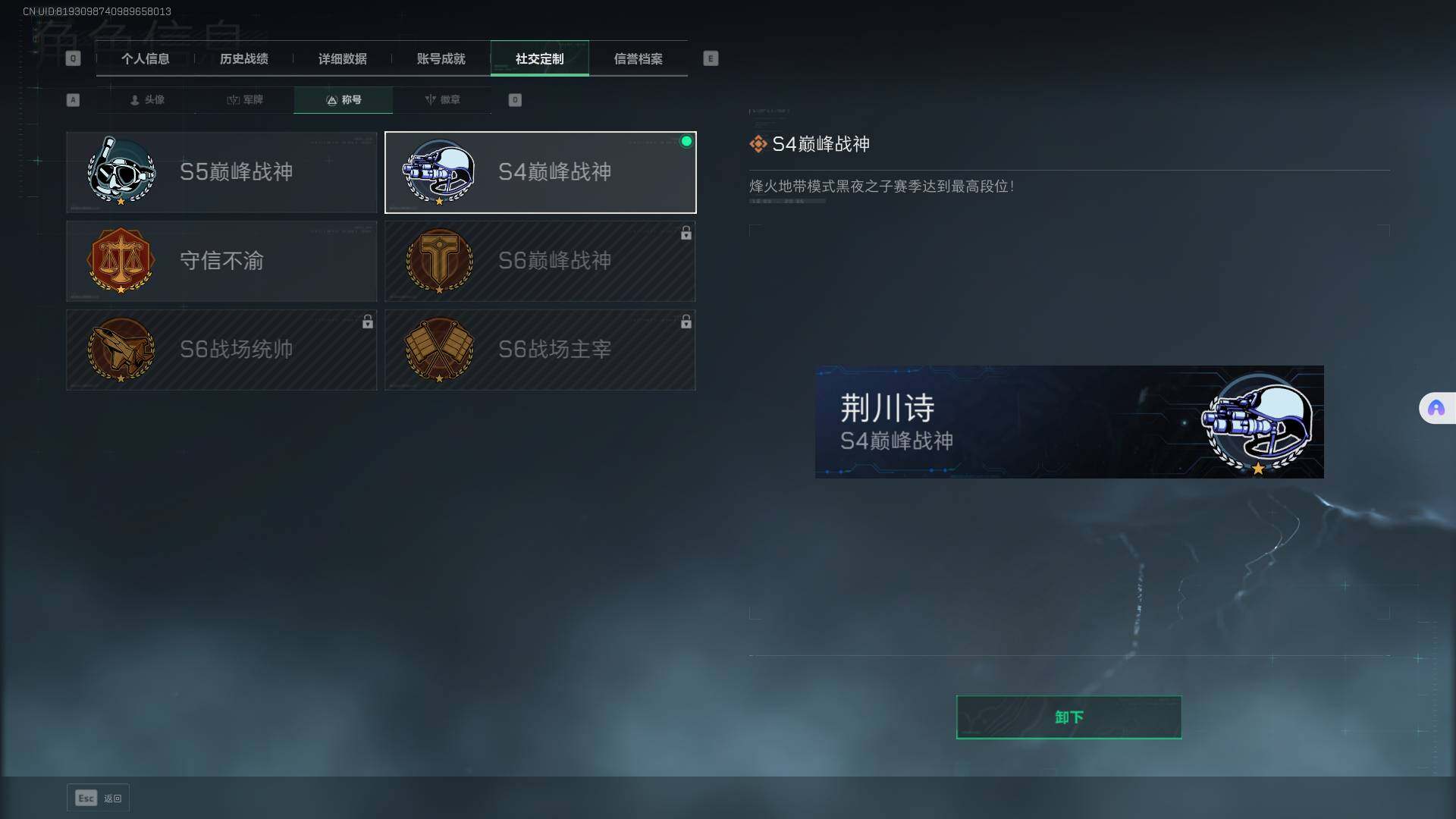This screenshot has width=1456, height=819.
Task: Click the E key next-tab indicator
Action: tap(711, 58)
